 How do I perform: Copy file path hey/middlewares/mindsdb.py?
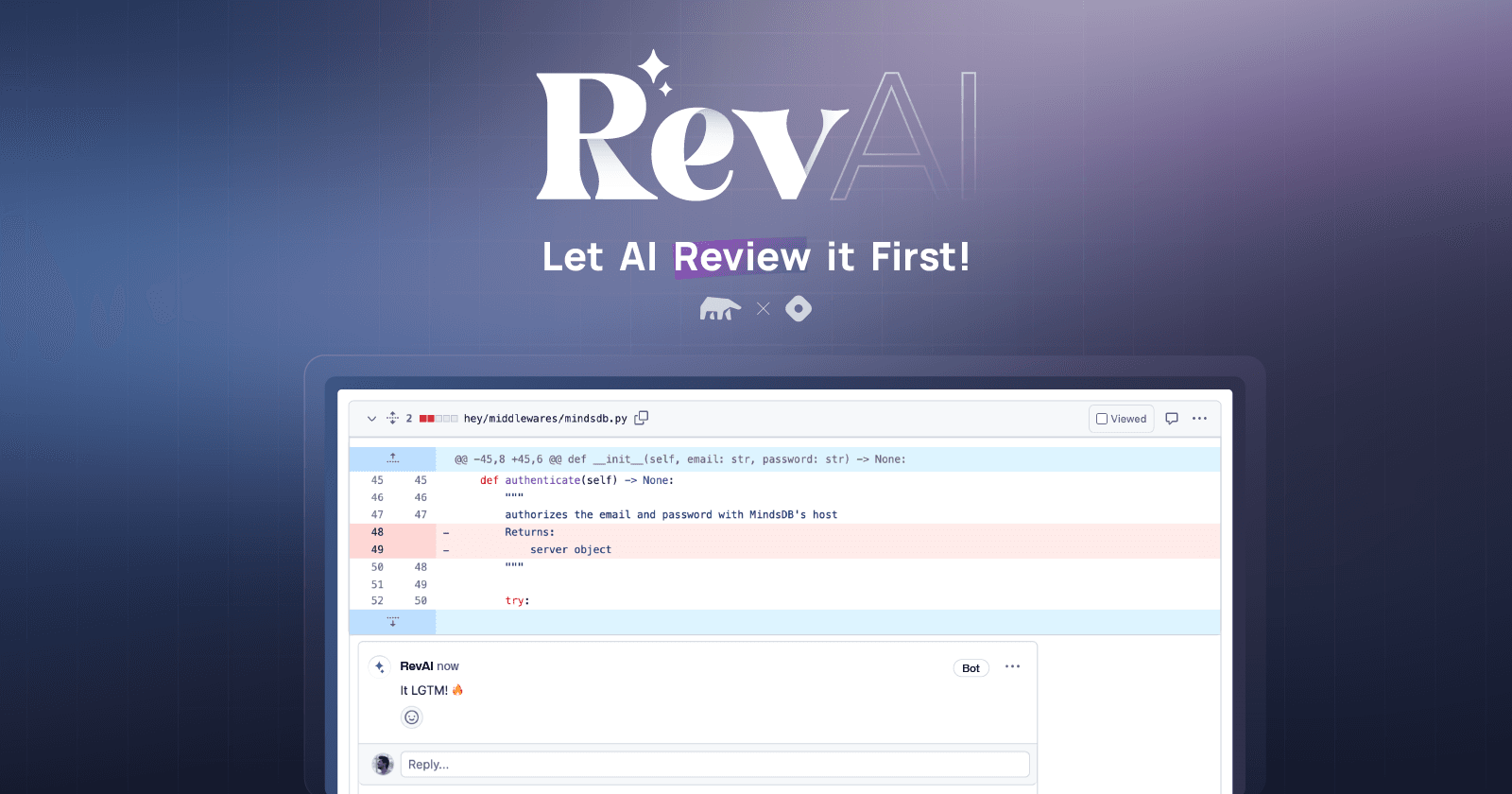(642, 418)
